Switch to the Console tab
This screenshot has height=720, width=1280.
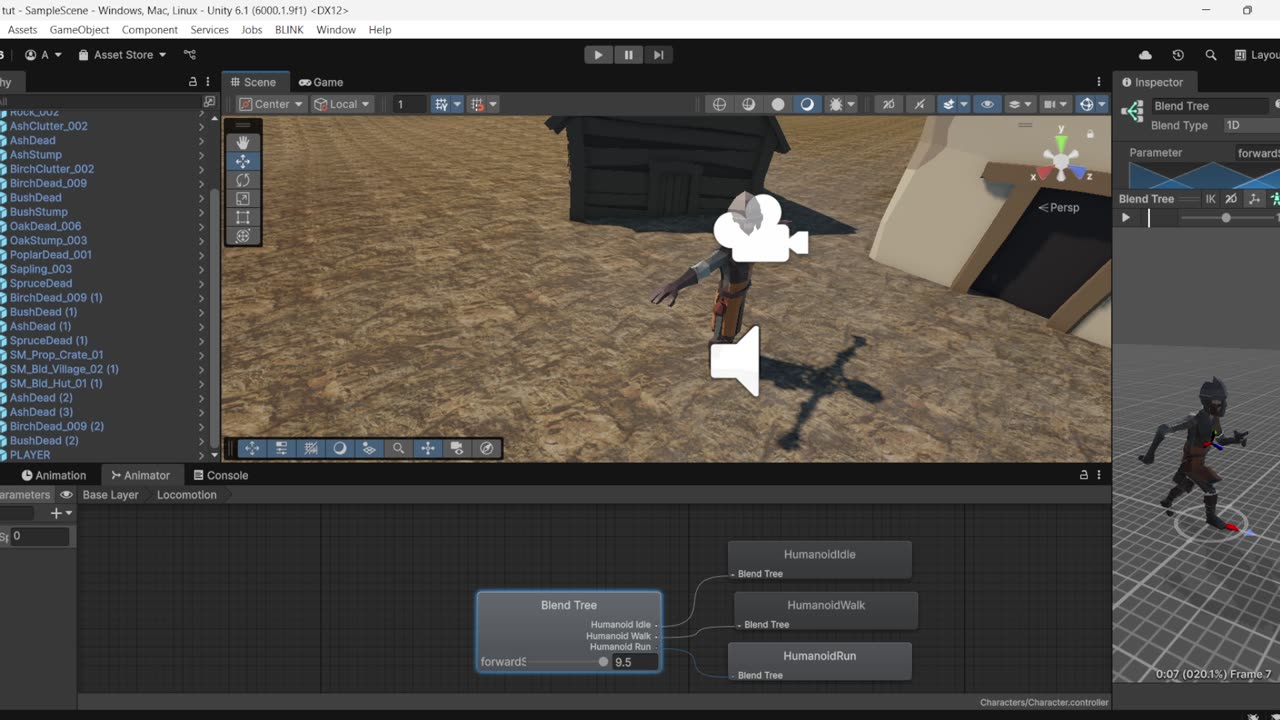coord(220,475)
